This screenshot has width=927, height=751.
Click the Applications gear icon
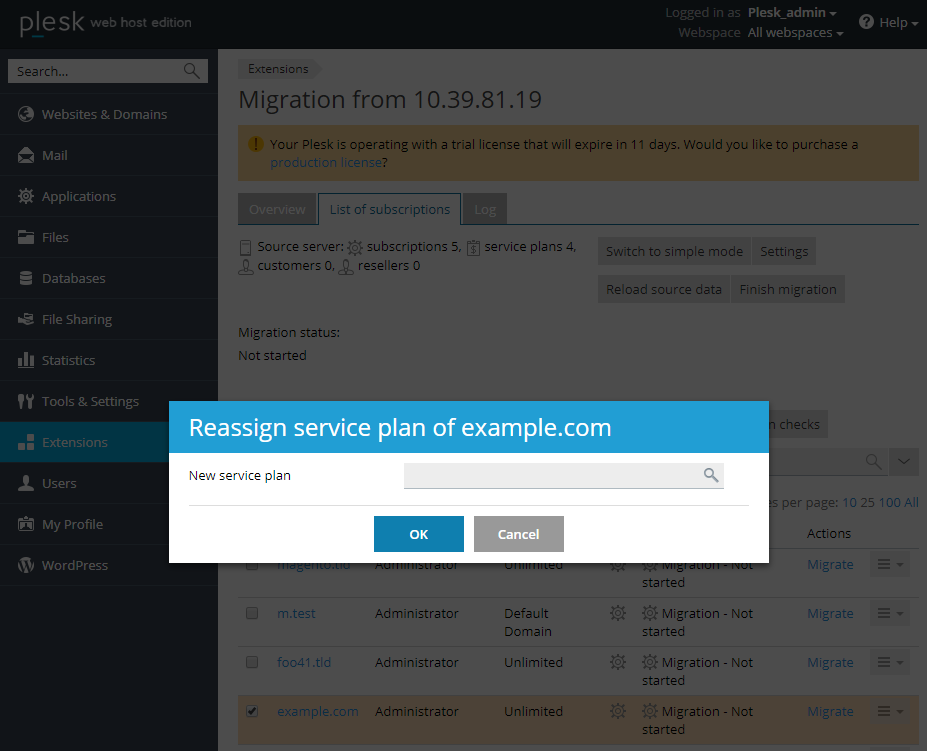(25, 196)
